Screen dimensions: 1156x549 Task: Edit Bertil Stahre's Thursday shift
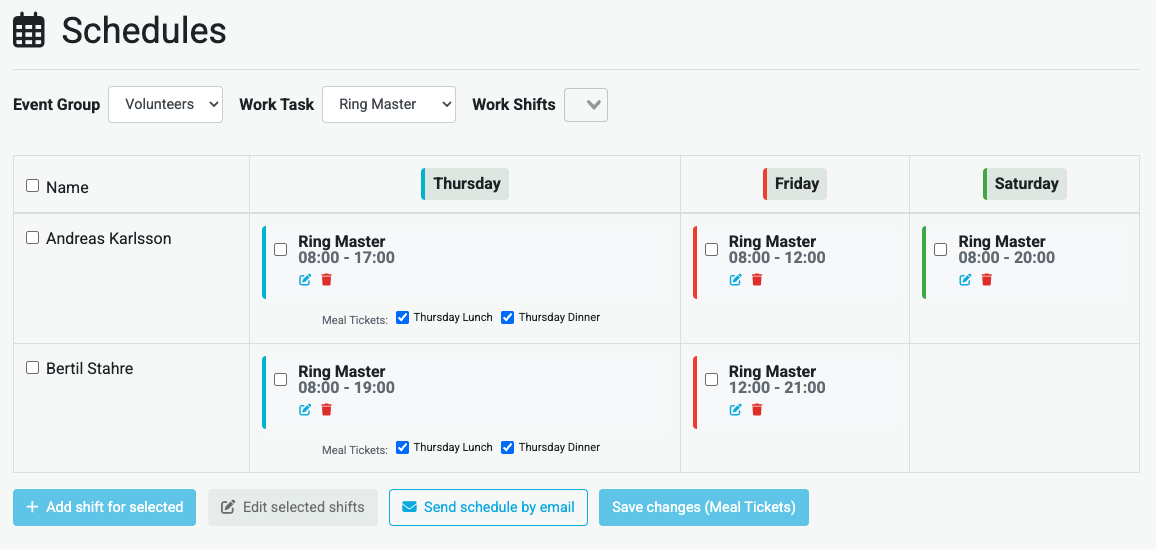click(x=305, y=410)
